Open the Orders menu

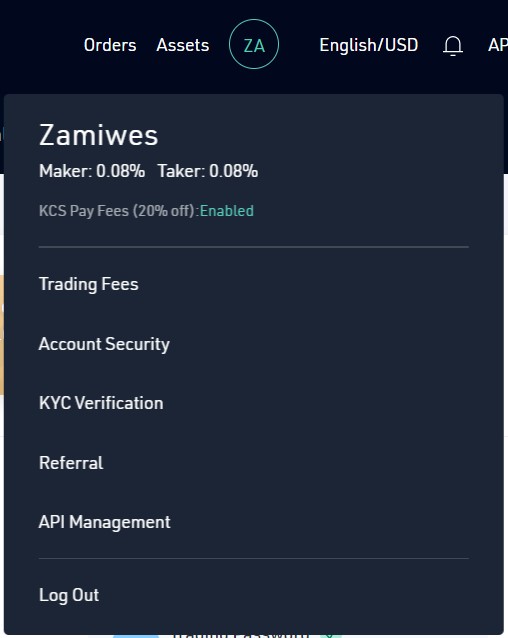[110, 45]
